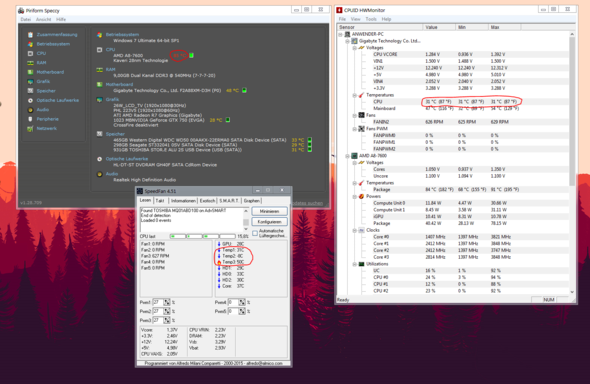Open the Ansicht menu in Speccy
The image size is (590, 384).
coord(44,19)
